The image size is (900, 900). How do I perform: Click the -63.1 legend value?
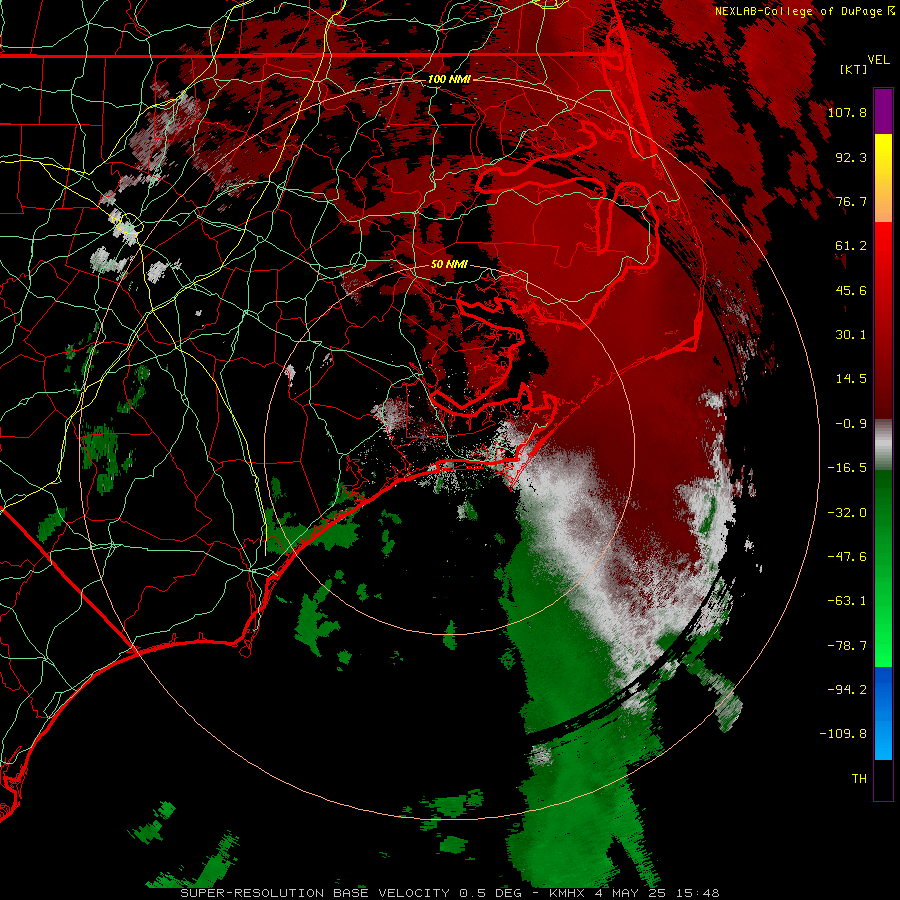tap(847, 601)
